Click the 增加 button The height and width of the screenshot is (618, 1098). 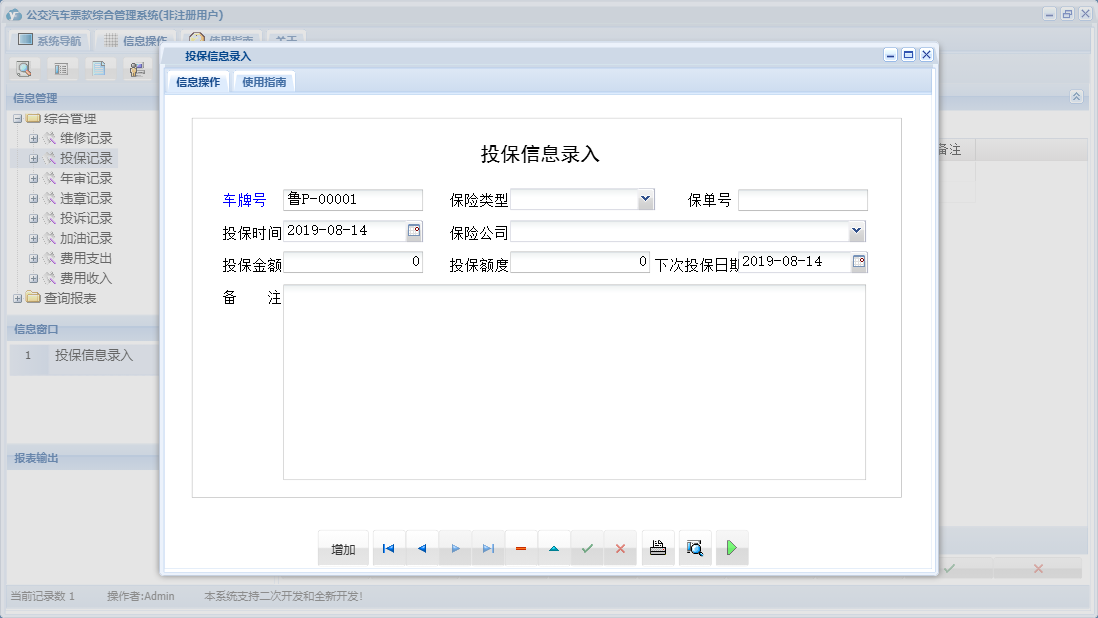pyautogui.click(x=343, y=547)
